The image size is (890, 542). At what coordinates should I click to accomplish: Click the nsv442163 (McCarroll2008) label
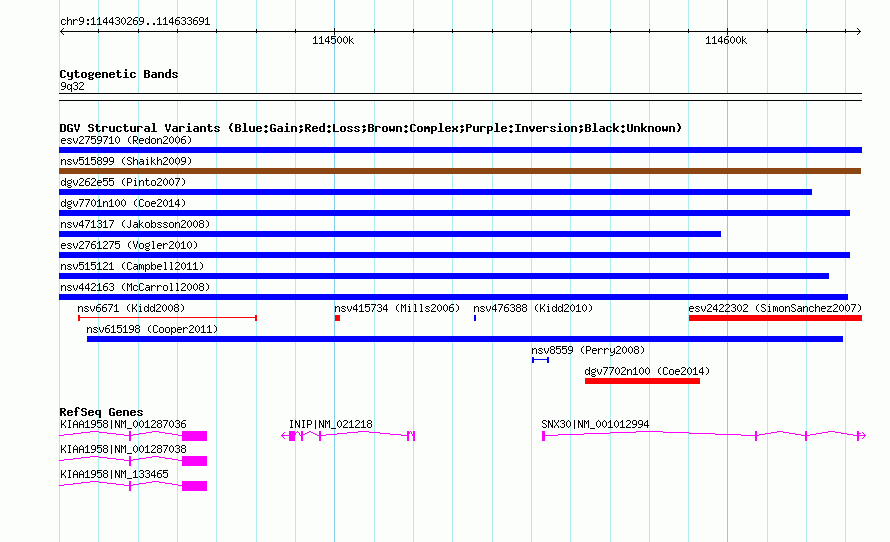135,287
